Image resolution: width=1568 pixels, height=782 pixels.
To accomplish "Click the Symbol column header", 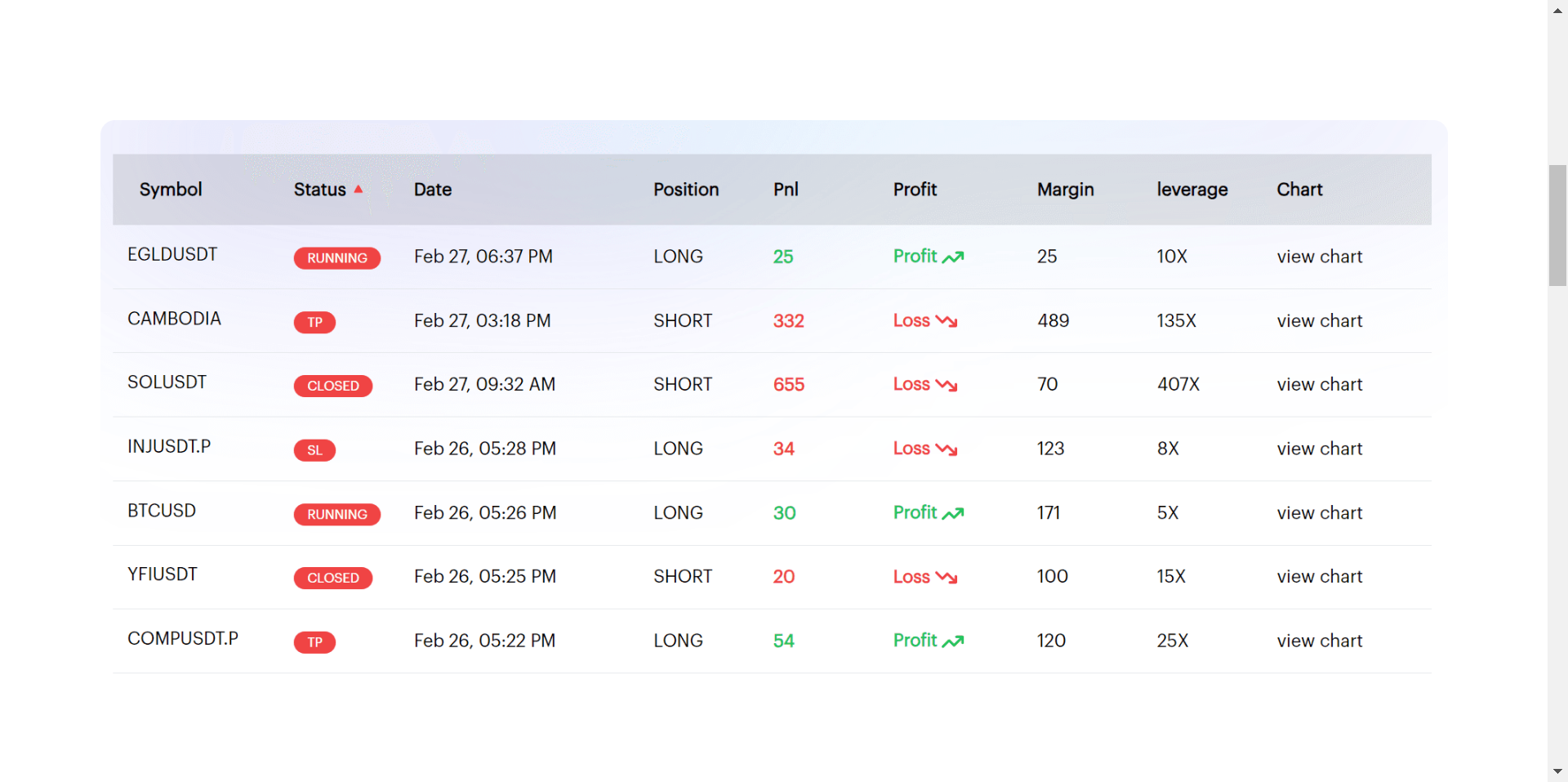I will tap(171, 190).
